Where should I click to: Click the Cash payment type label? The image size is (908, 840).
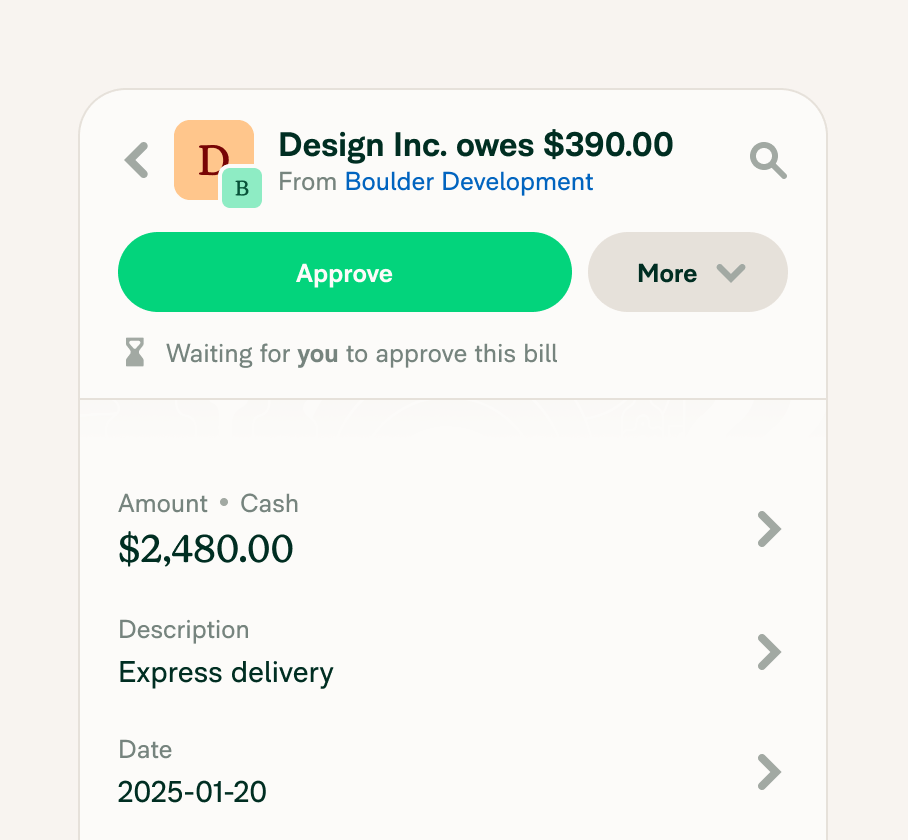(x=269, y=504)
